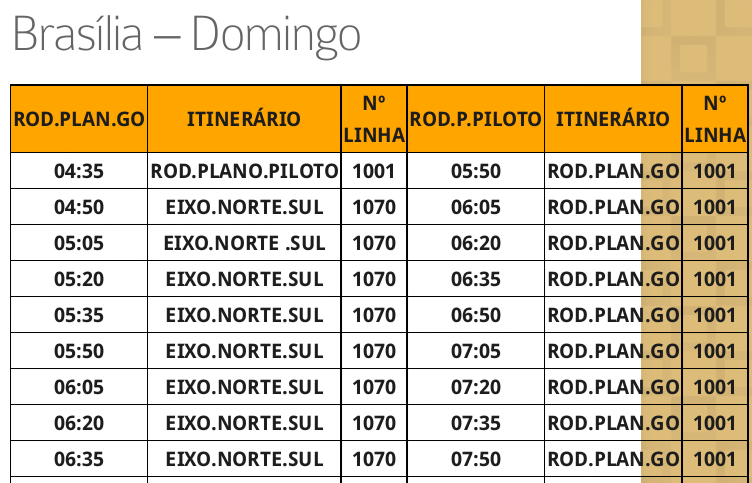
Task: Select the 05:35 departure time cell
Action: pos(79,315)
